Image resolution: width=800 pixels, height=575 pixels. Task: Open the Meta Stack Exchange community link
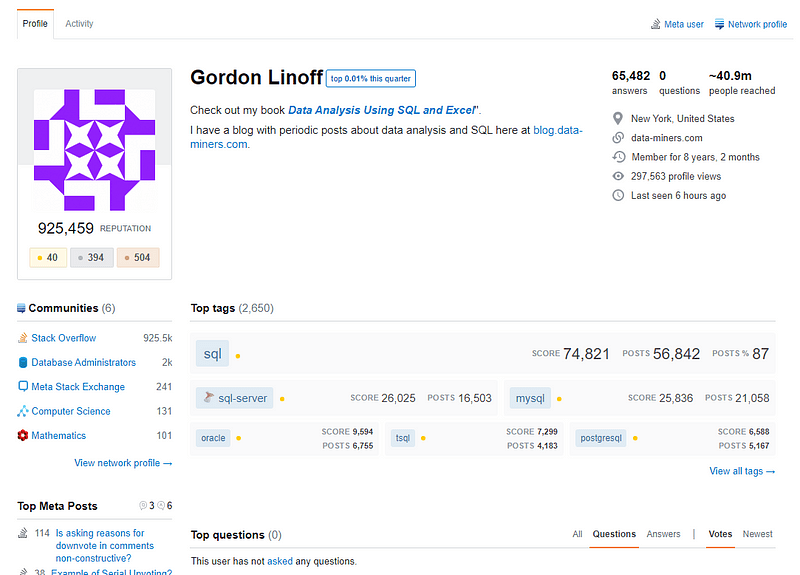[78, 387]
